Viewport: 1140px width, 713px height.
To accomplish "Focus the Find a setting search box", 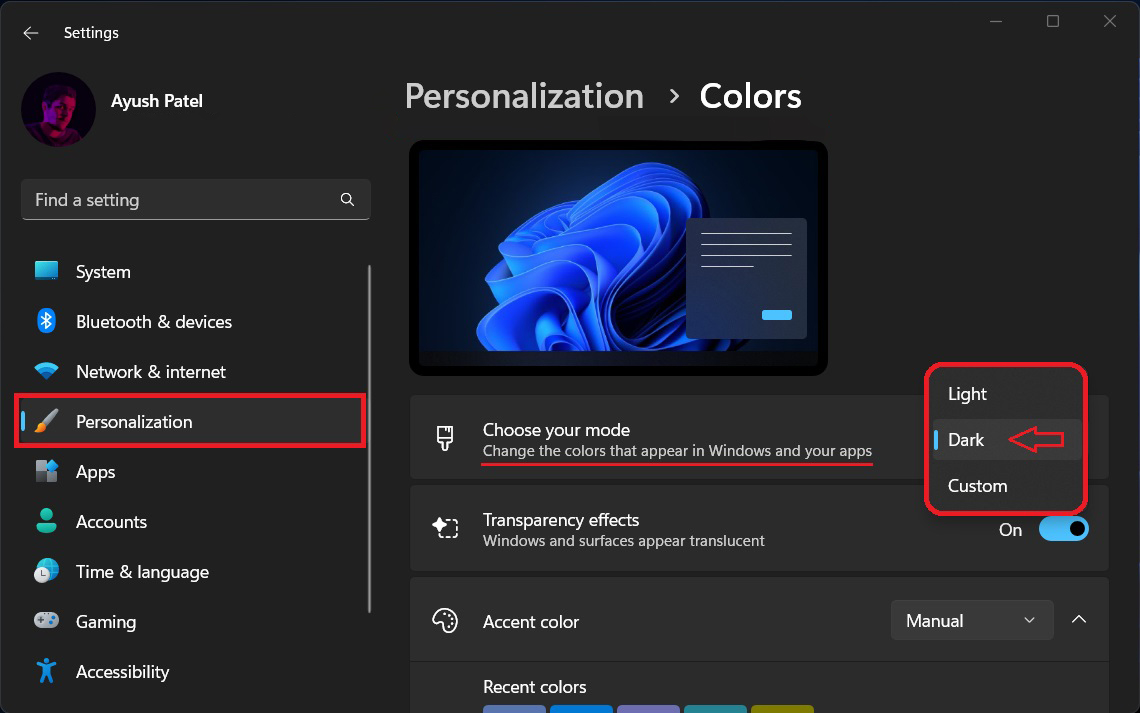I will point(196,199).
